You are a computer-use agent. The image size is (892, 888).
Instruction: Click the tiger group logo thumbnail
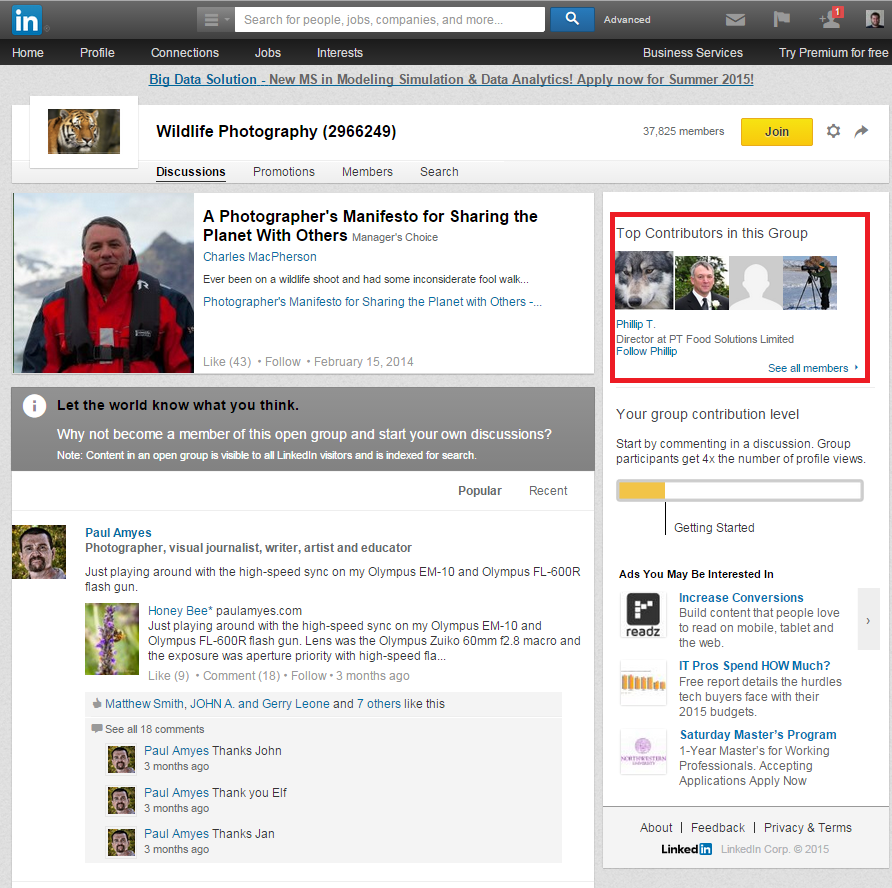pyautogui.click(x=84, y=131)
